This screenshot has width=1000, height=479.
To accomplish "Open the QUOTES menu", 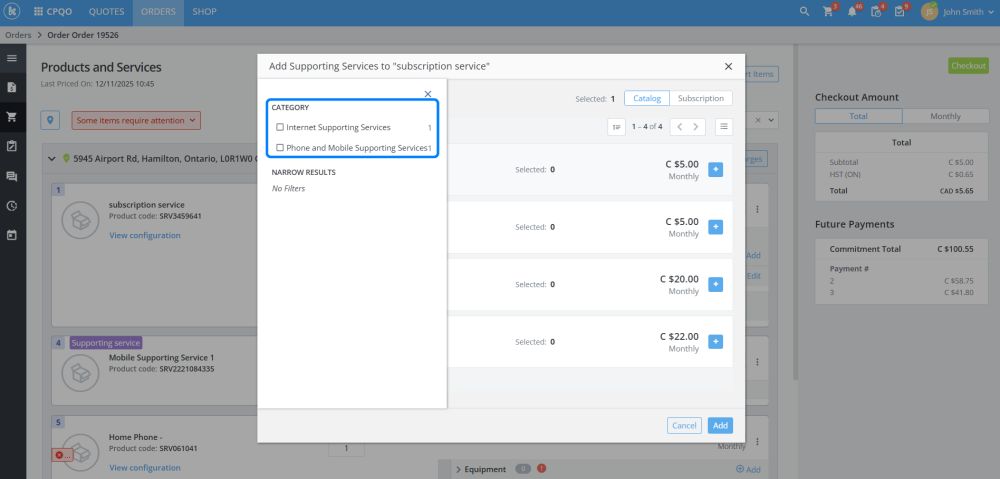I will pos(107,11).
